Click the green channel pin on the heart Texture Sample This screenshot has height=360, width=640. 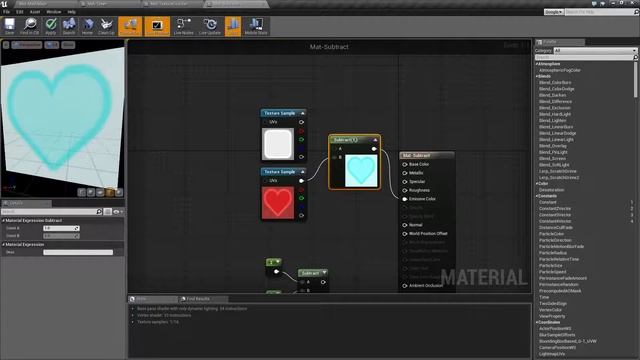pyautogui.click(x=302, y=198)
